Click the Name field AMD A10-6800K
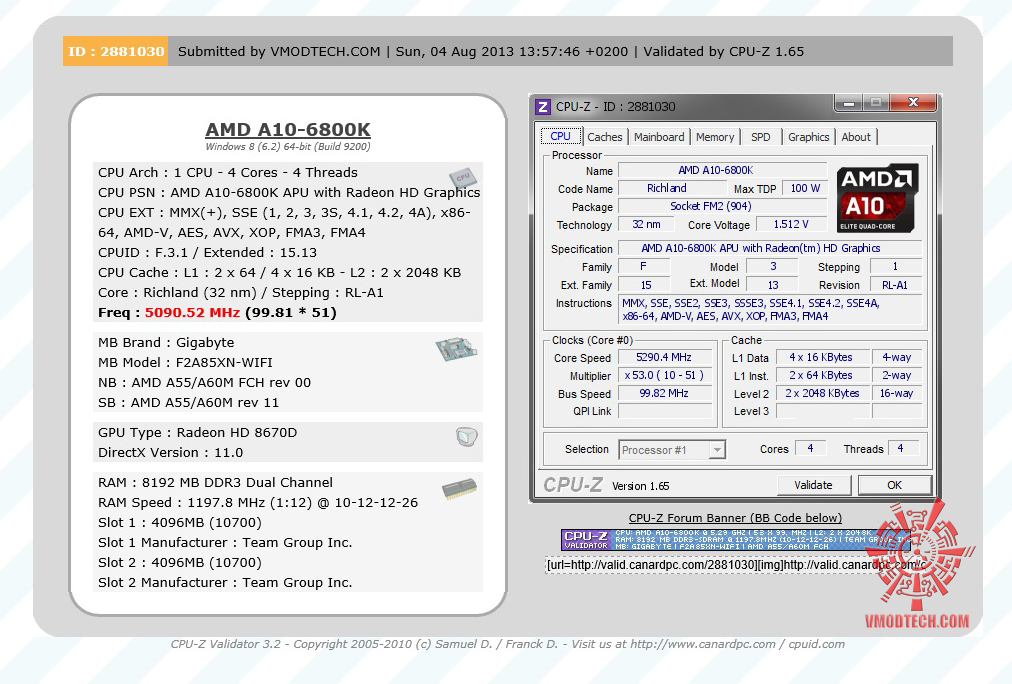Viewport: 1012px width, 684px height. (723, 170)
